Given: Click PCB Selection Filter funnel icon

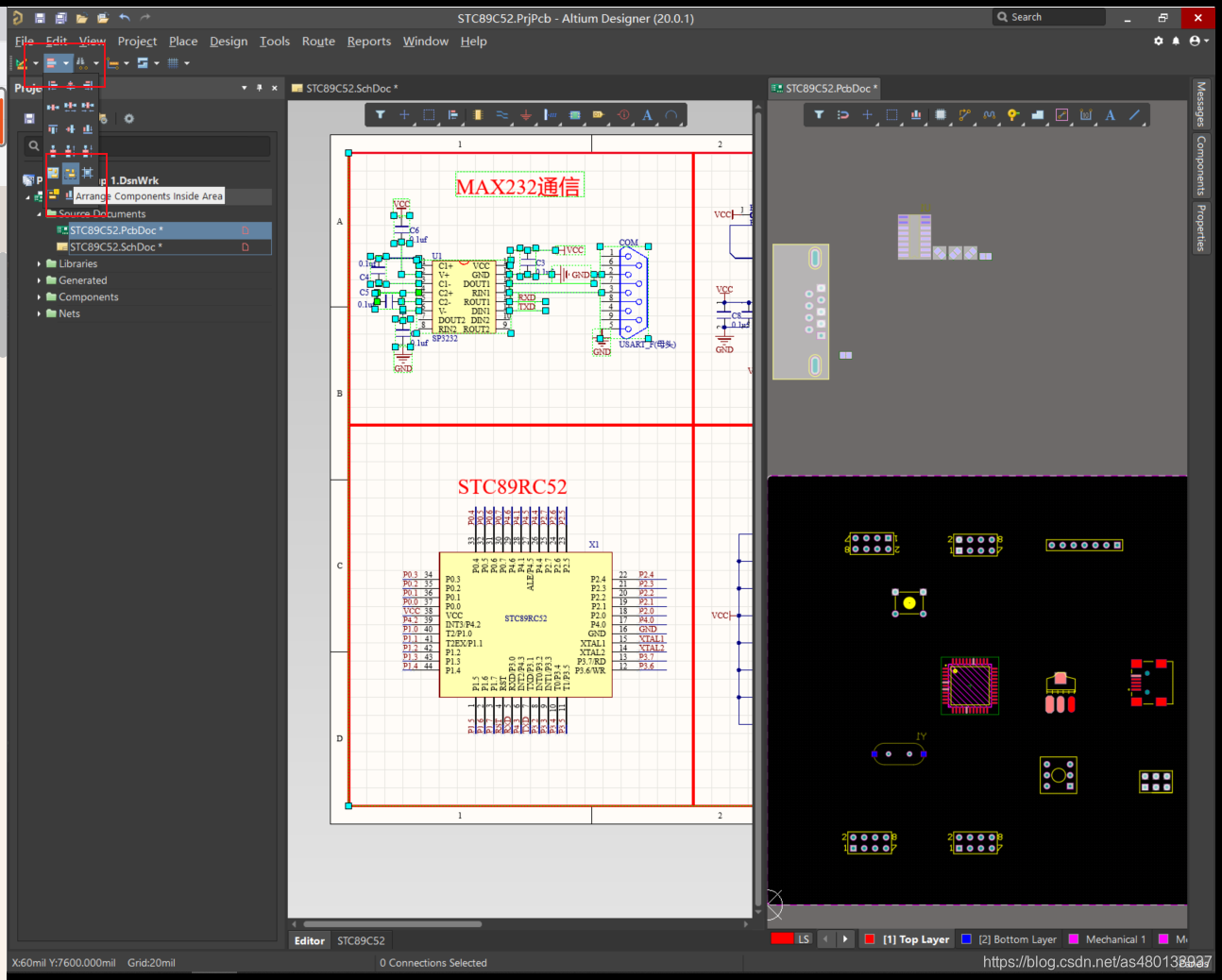Looking at the screenshot, I should tap(819, 115).
